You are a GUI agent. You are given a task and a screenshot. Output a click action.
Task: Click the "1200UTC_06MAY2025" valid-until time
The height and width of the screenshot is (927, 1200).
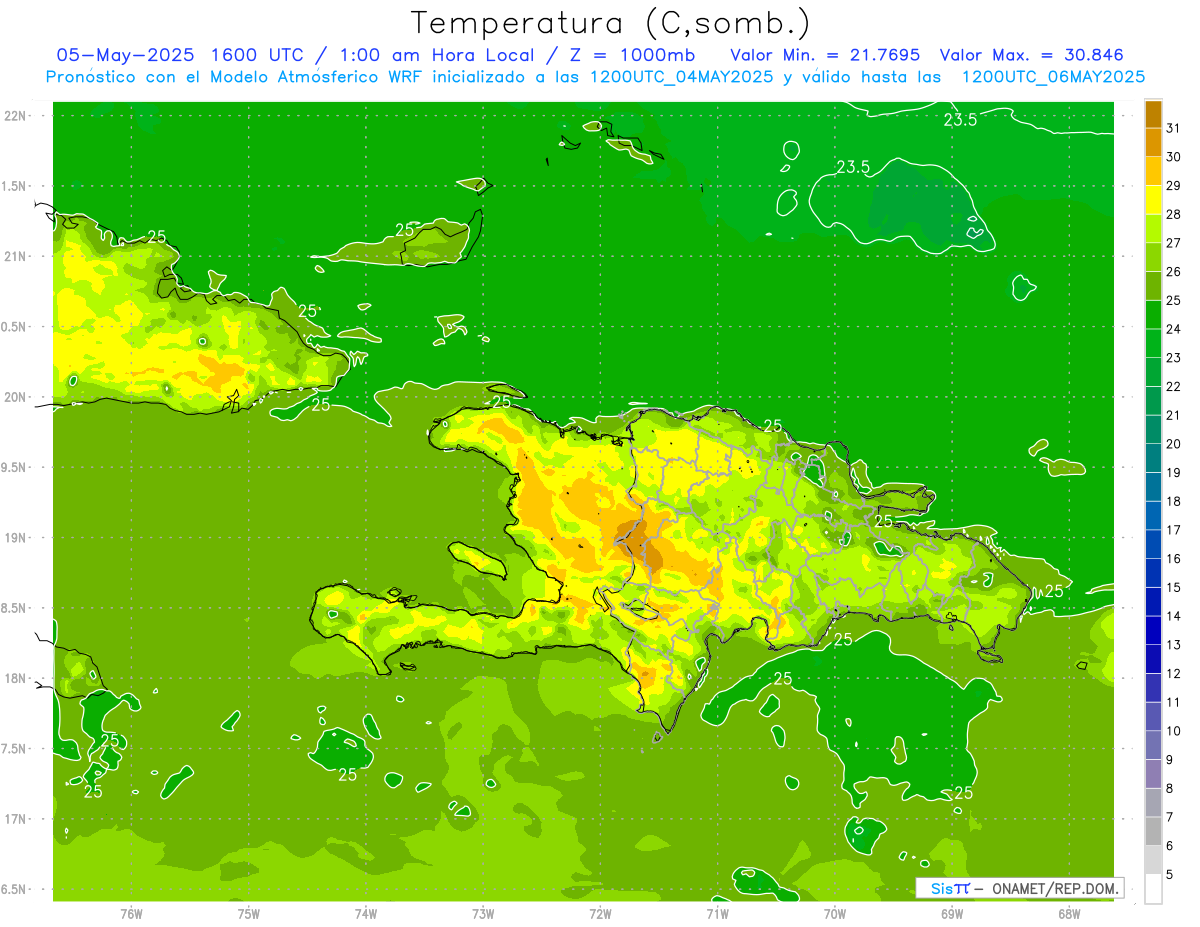click(1053, 76)
